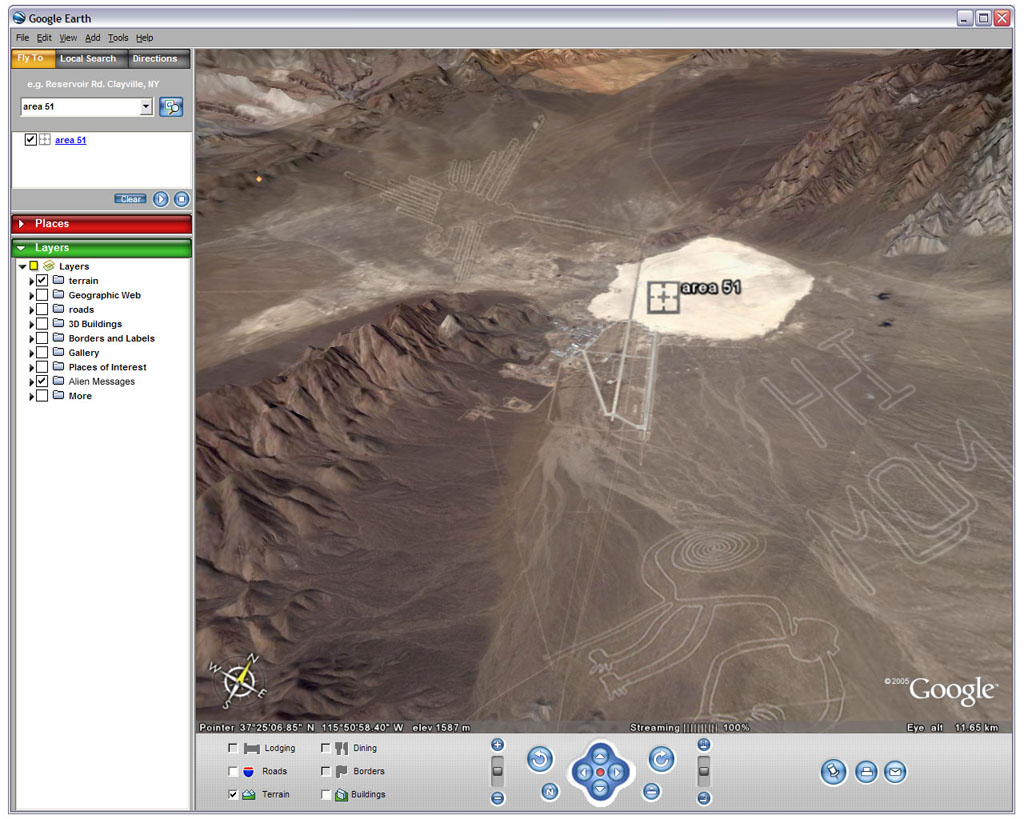Screen dimensions: 1024x819
Task: Click the terrain folder icon in Layers
Action: click(x=59, y=280)
